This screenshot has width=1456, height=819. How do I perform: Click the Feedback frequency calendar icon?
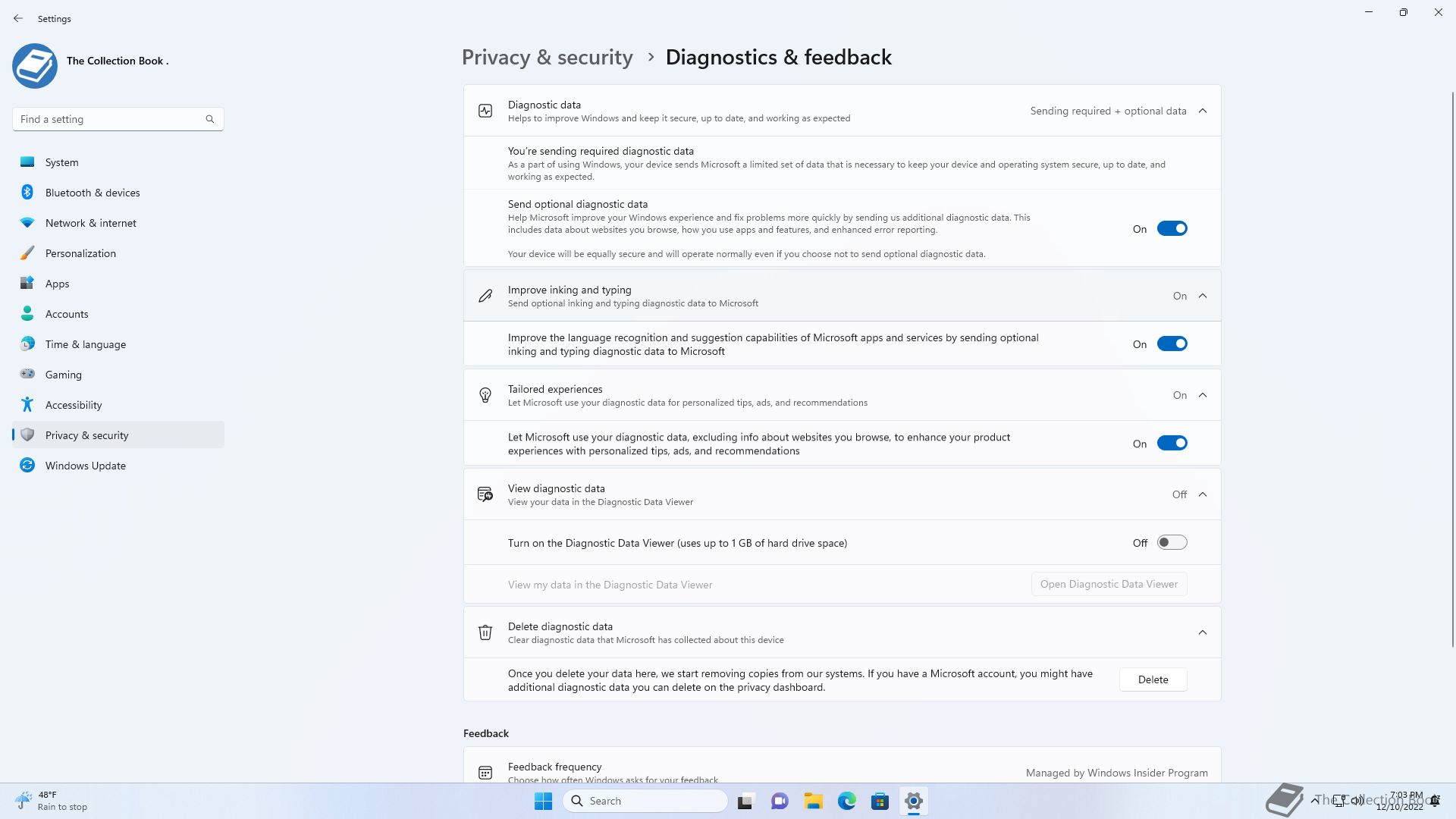click(485, 773)
